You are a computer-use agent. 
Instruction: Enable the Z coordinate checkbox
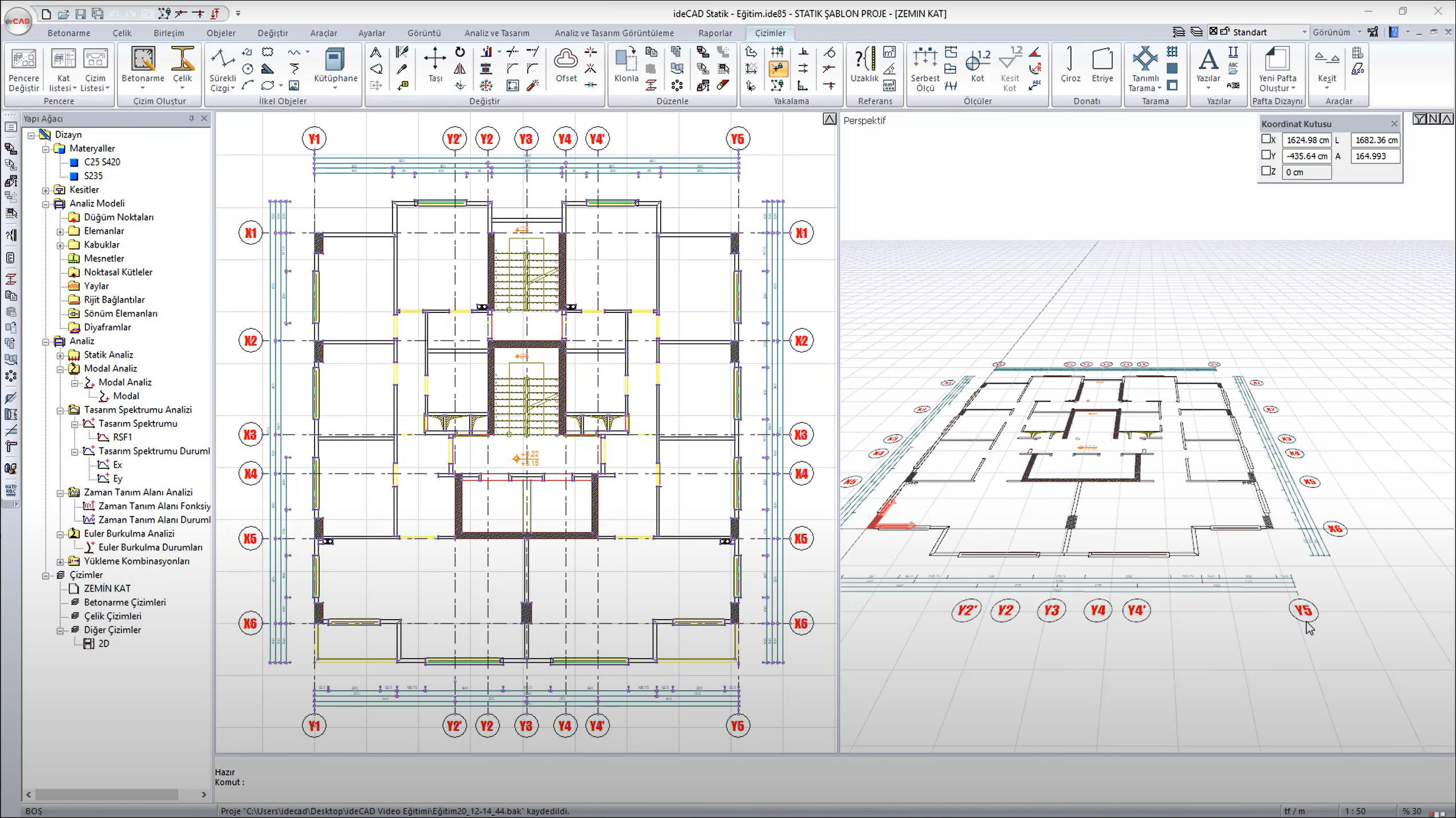pyautogui.click(x=1266, y=171)
